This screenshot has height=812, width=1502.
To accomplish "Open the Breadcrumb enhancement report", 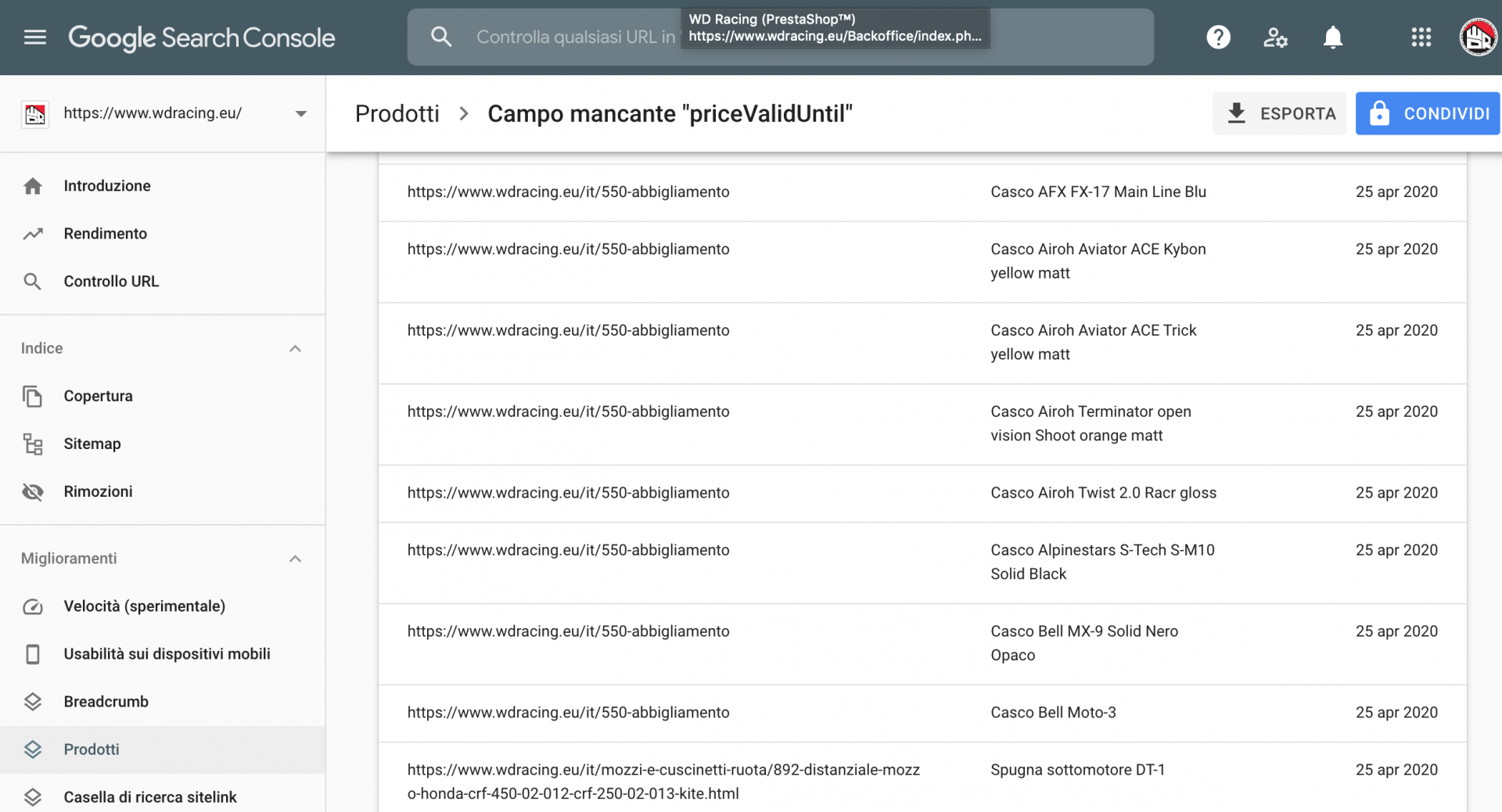I will [x=163, y=702].
